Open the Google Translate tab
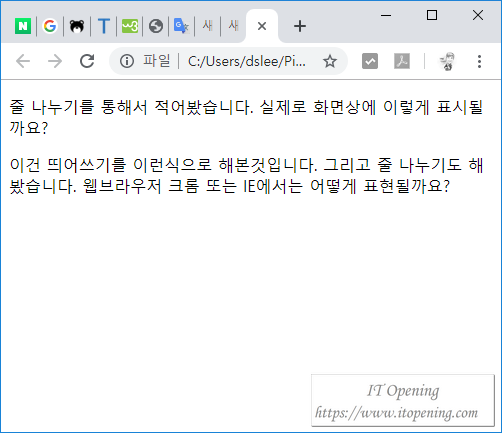The image size is (502, 433). pos(182,26)
